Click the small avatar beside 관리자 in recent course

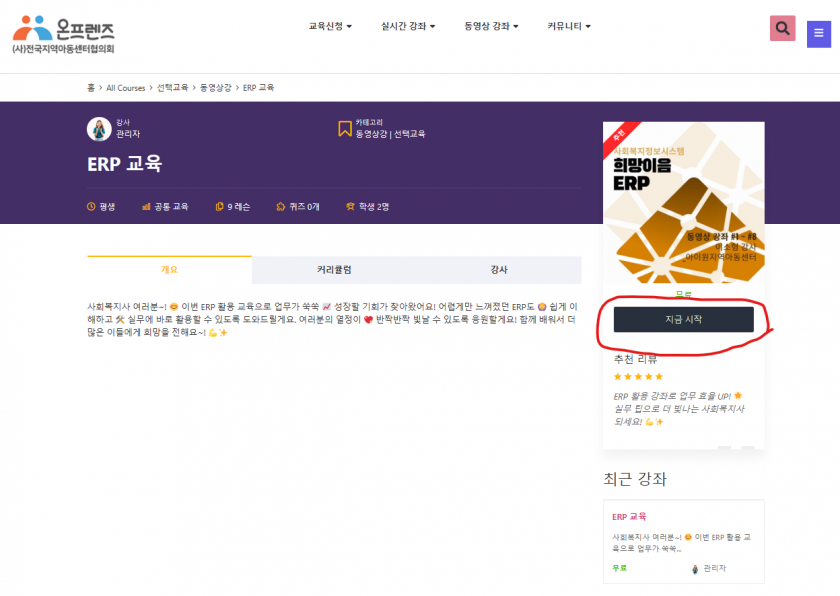tap(695, 569)
